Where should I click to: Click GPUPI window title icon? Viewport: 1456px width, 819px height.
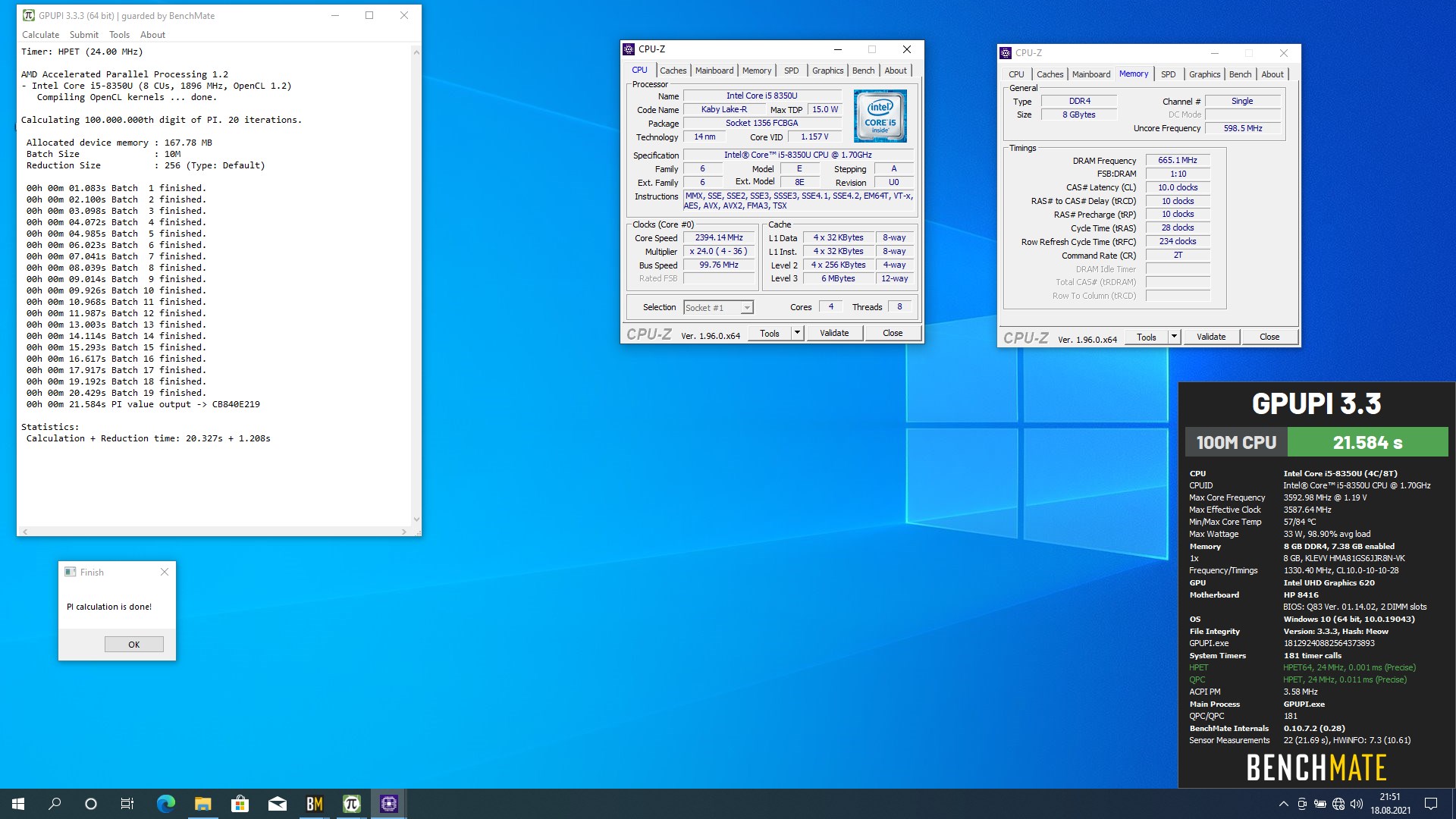tap(29, 15)
